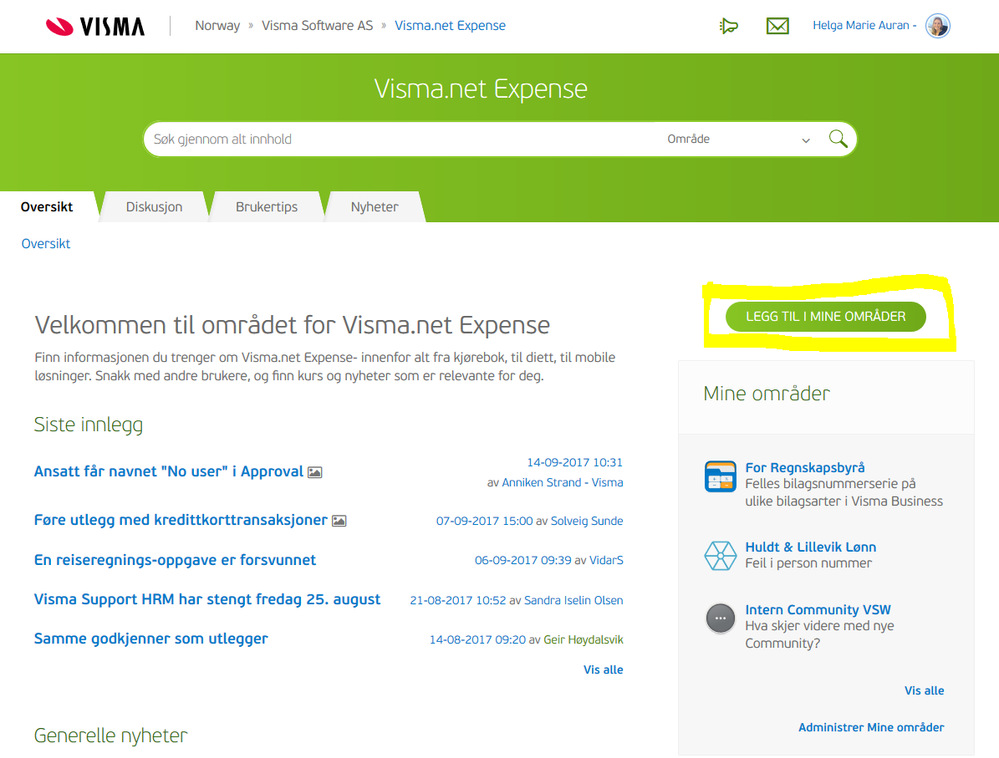Click text Hva skjer videre med nye Community?
Image resolution: width=999 pixels, height=758 pixels.
(819, 634)
